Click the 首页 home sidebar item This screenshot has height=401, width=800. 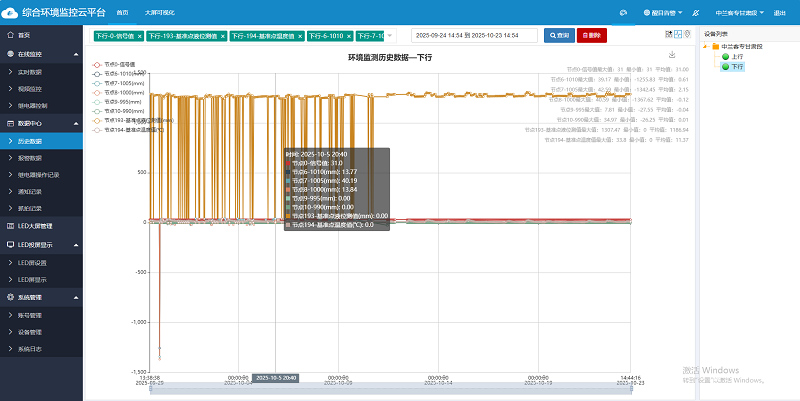[24, 35]
